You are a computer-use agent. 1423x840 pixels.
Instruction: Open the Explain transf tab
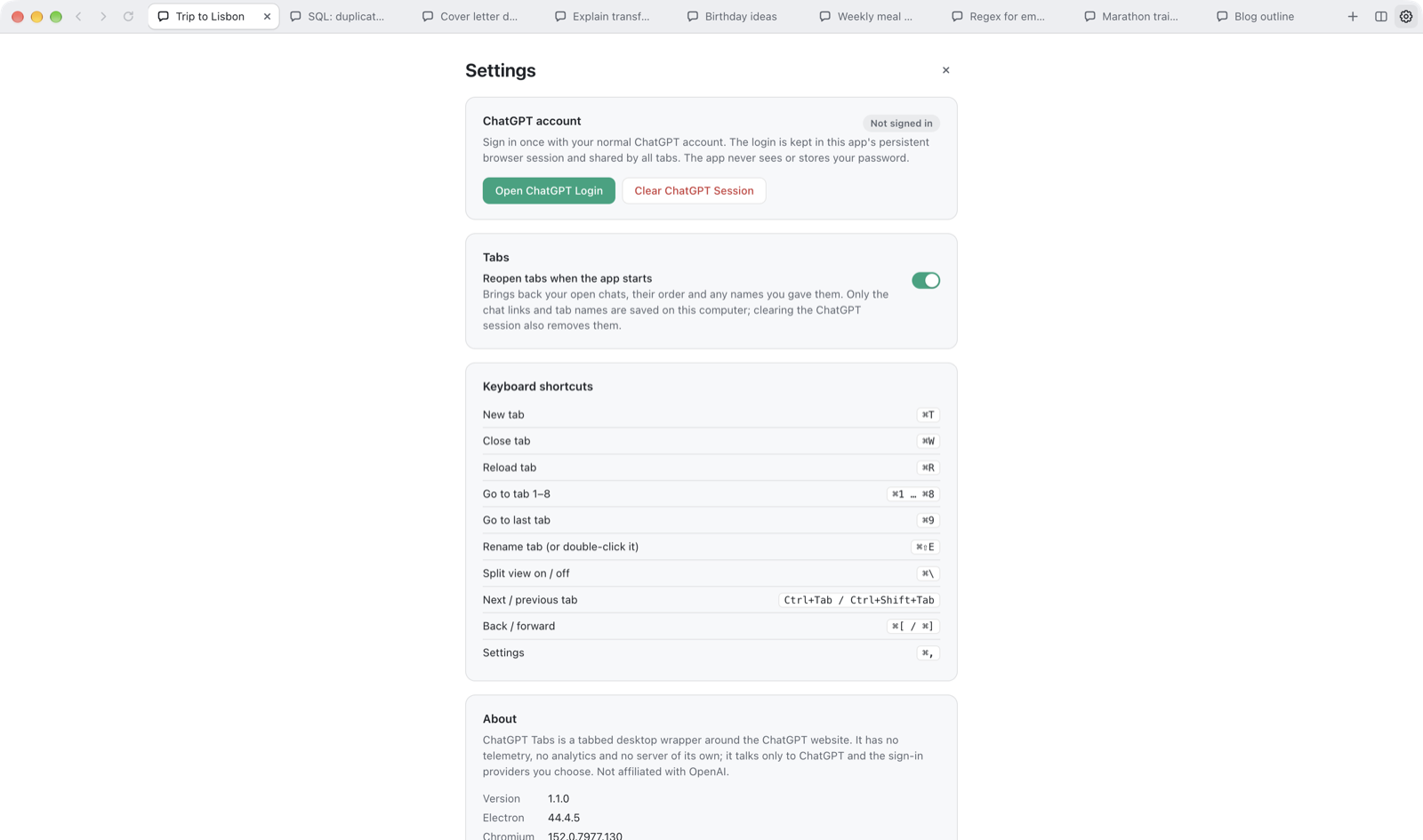[x=610, y=17]
